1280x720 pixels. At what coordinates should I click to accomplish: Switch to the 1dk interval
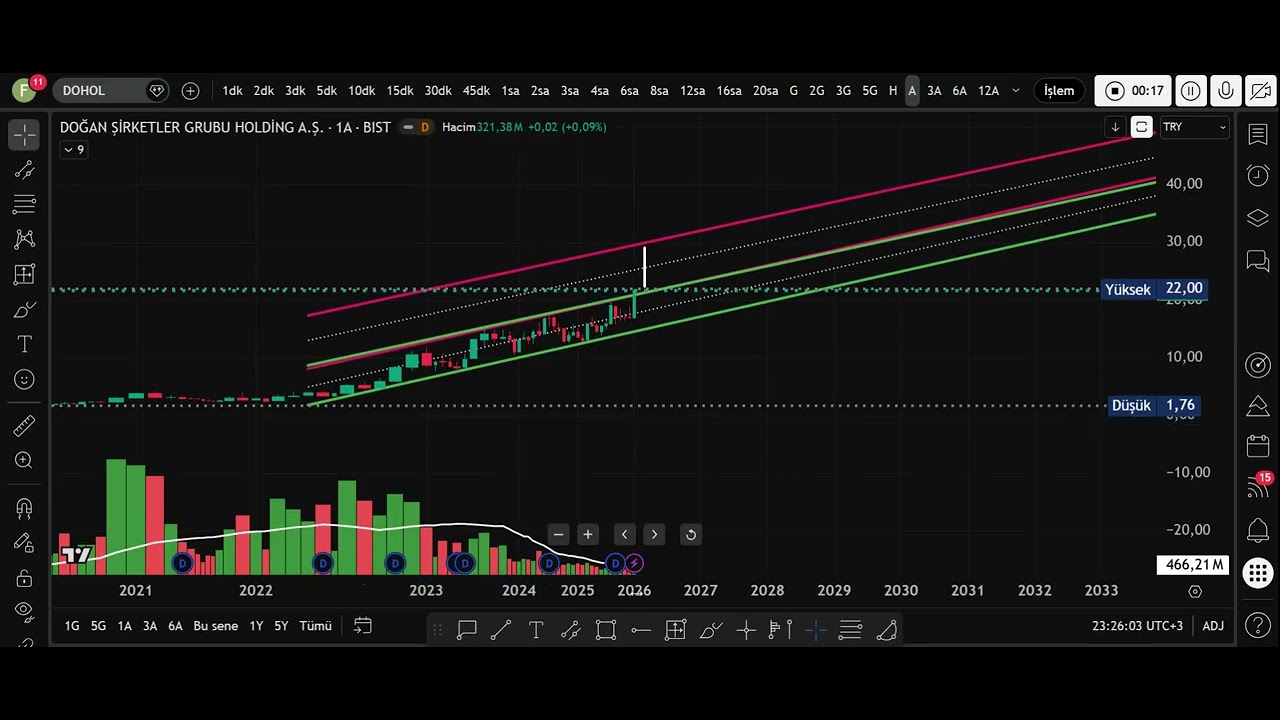pyautogui.click(x=232, y=90)
